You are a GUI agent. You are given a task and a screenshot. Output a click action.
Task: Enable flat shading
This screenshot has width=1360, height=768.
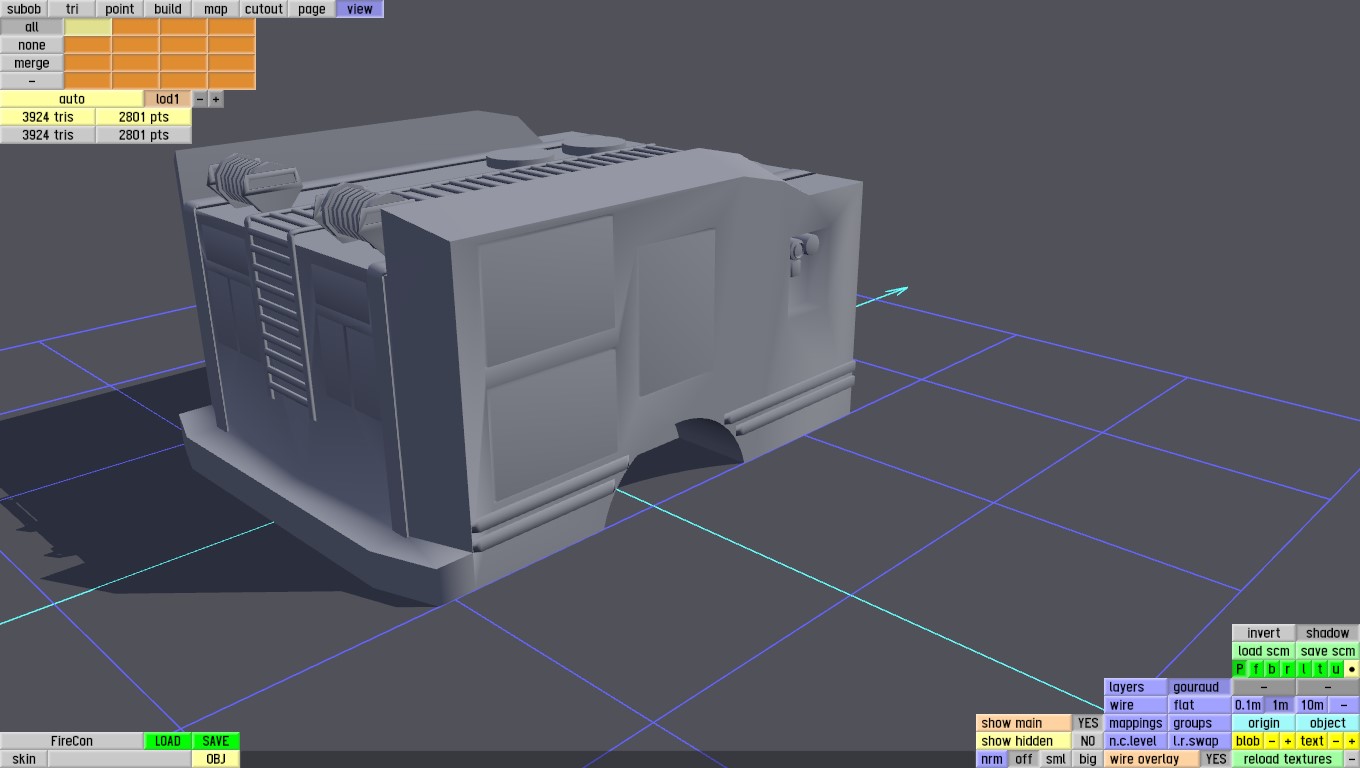pyautogui.click(x=1200, y=705)
